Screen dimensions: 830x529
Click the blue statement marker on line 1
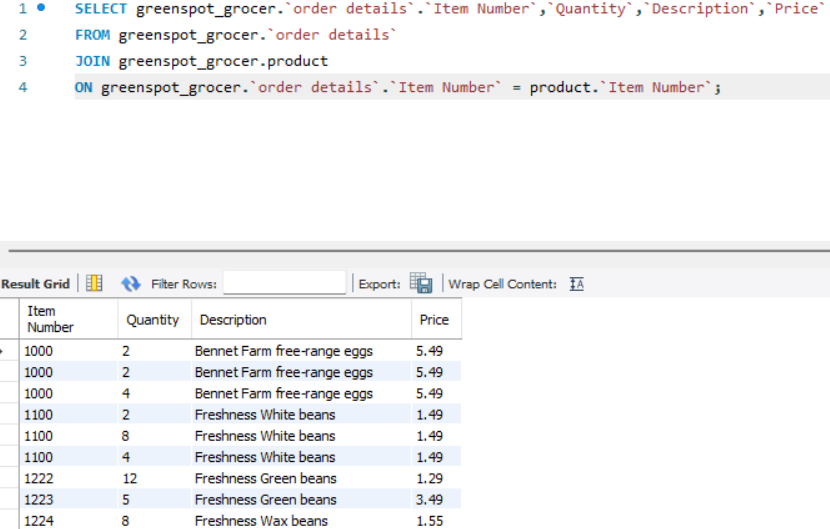(x=41, y=8)
